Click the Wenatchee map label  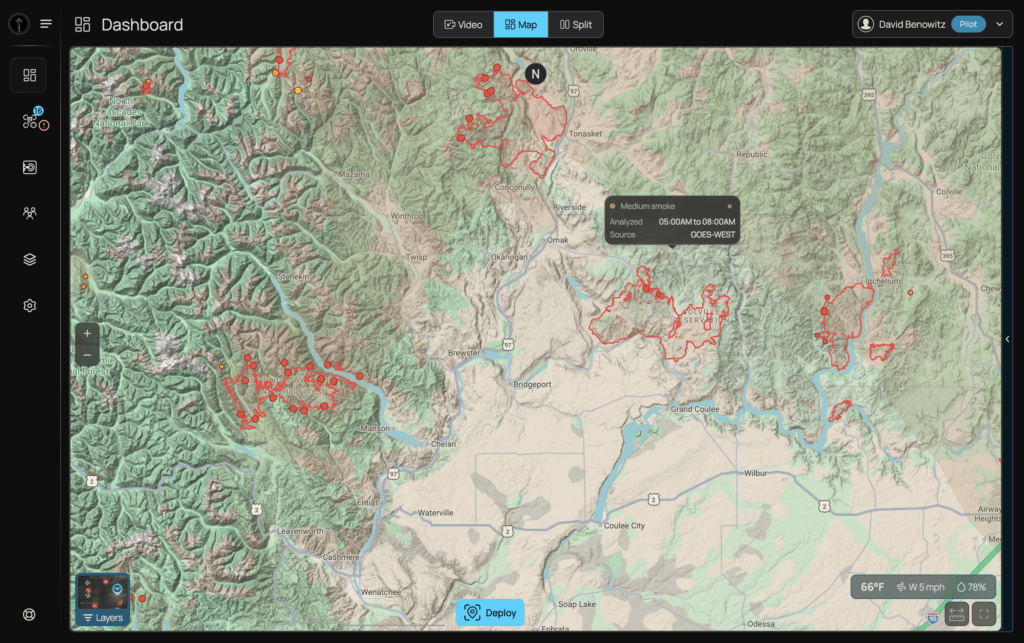pos(381,592)
